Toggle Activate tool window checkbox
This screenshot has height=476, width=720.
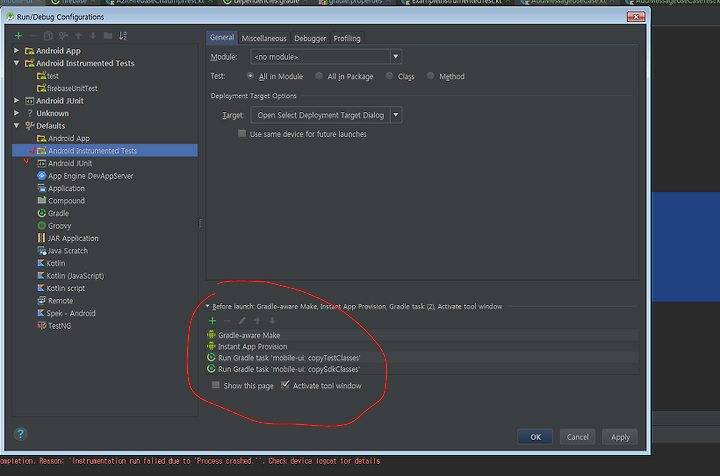tap(285, 385)
